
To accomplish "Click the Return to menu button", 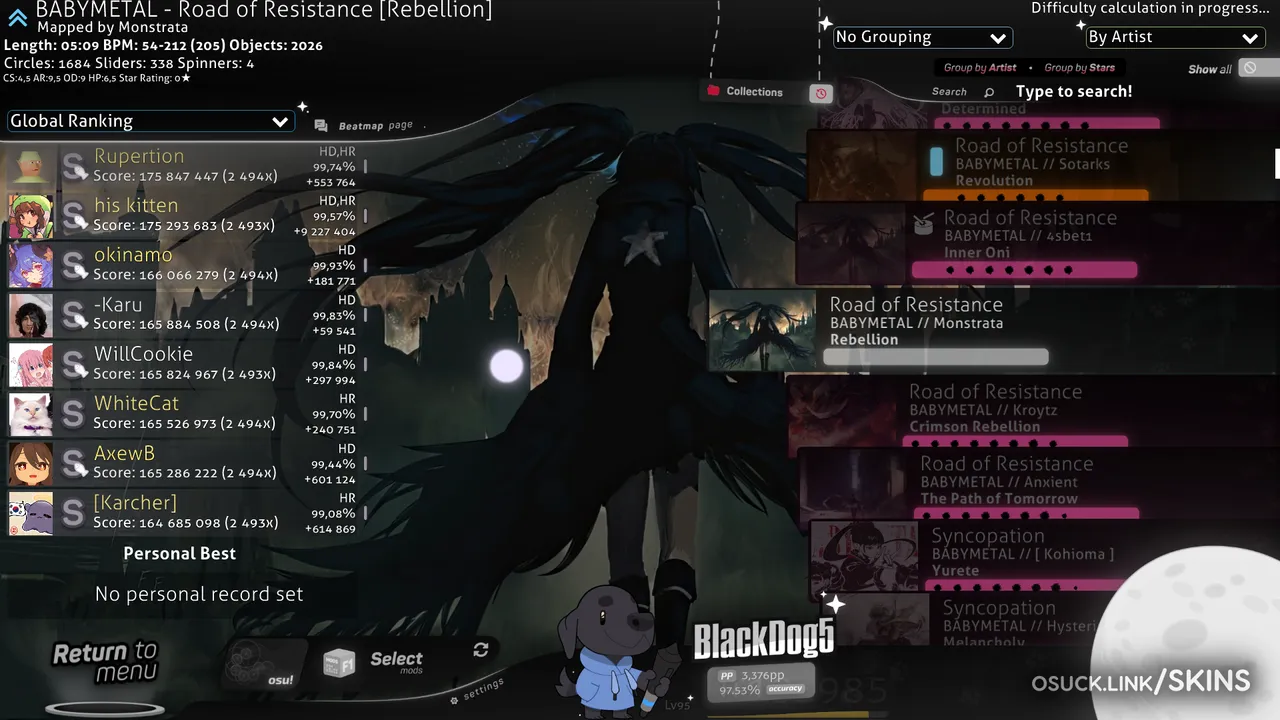I will 105,662.
